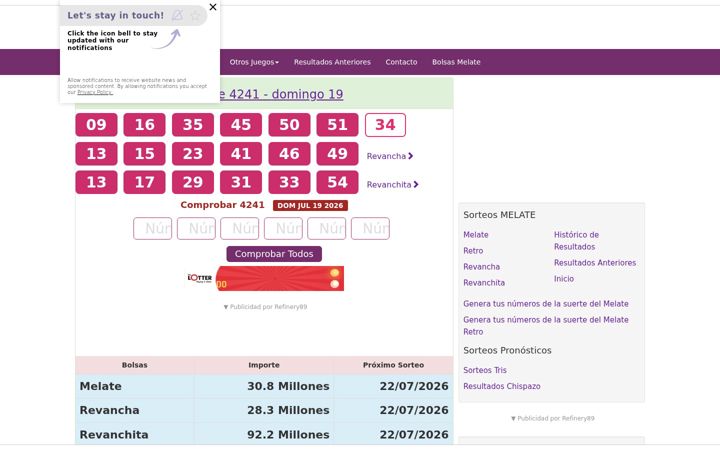Click the star icon in the popup
The image size is (720, 450).
coord(195,15)
